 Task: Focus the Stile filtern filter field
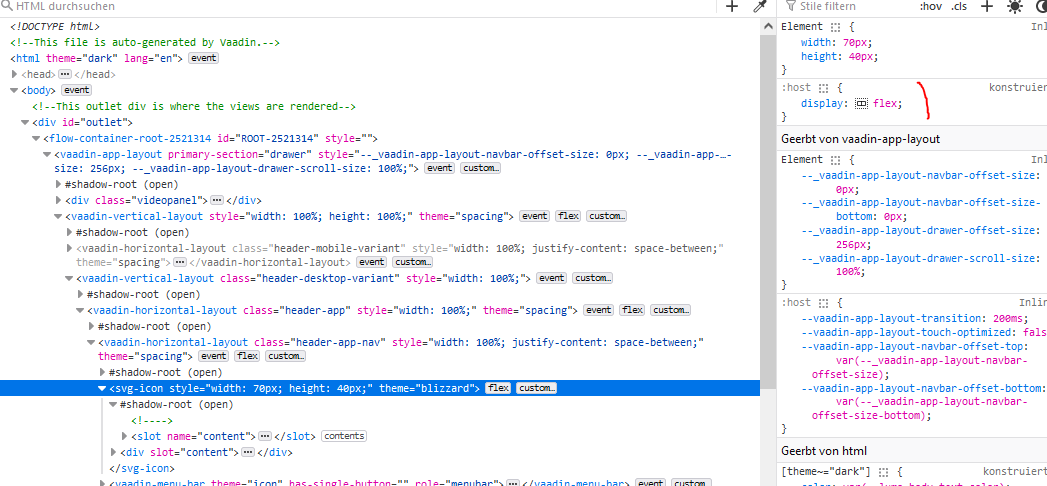click(x=850, y=6)
